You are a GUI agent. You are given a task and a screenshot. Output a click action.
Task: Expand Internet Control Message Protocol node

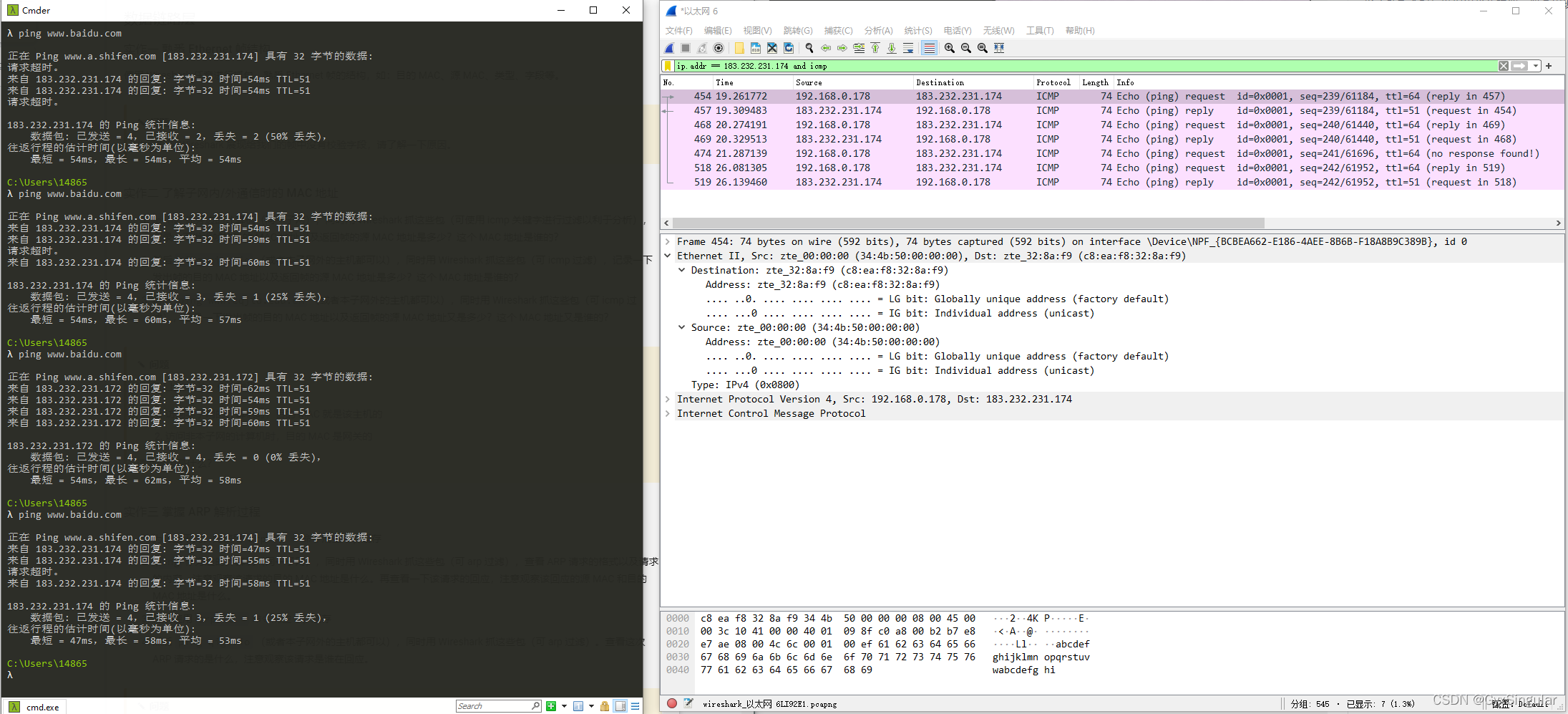[668, 413]
